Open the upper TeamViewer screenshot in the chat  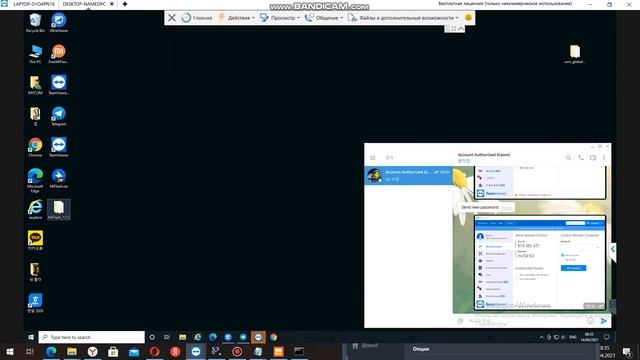click(x=540, y=182)
